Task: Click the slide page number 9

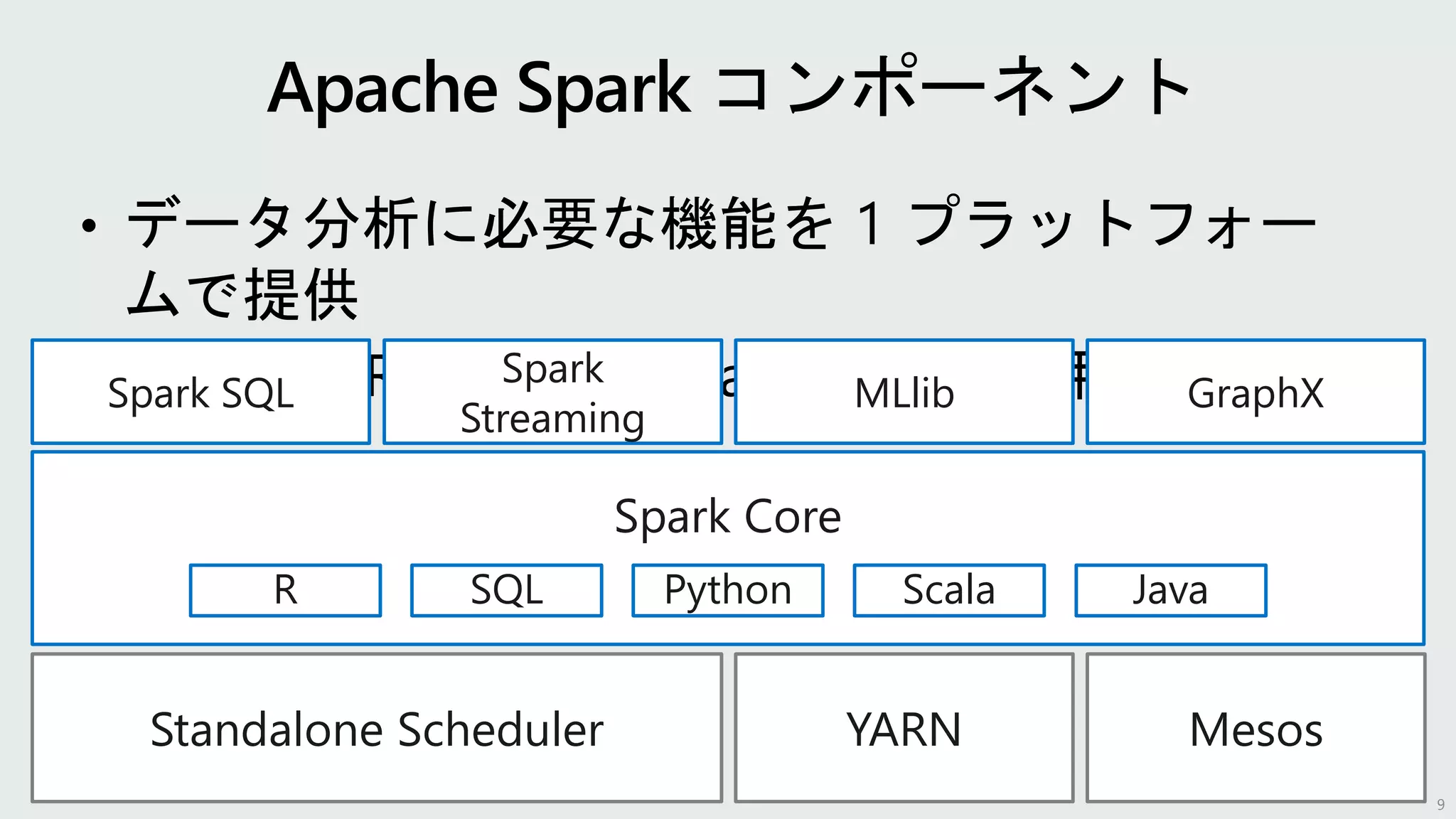Action: pos(1440,805)
